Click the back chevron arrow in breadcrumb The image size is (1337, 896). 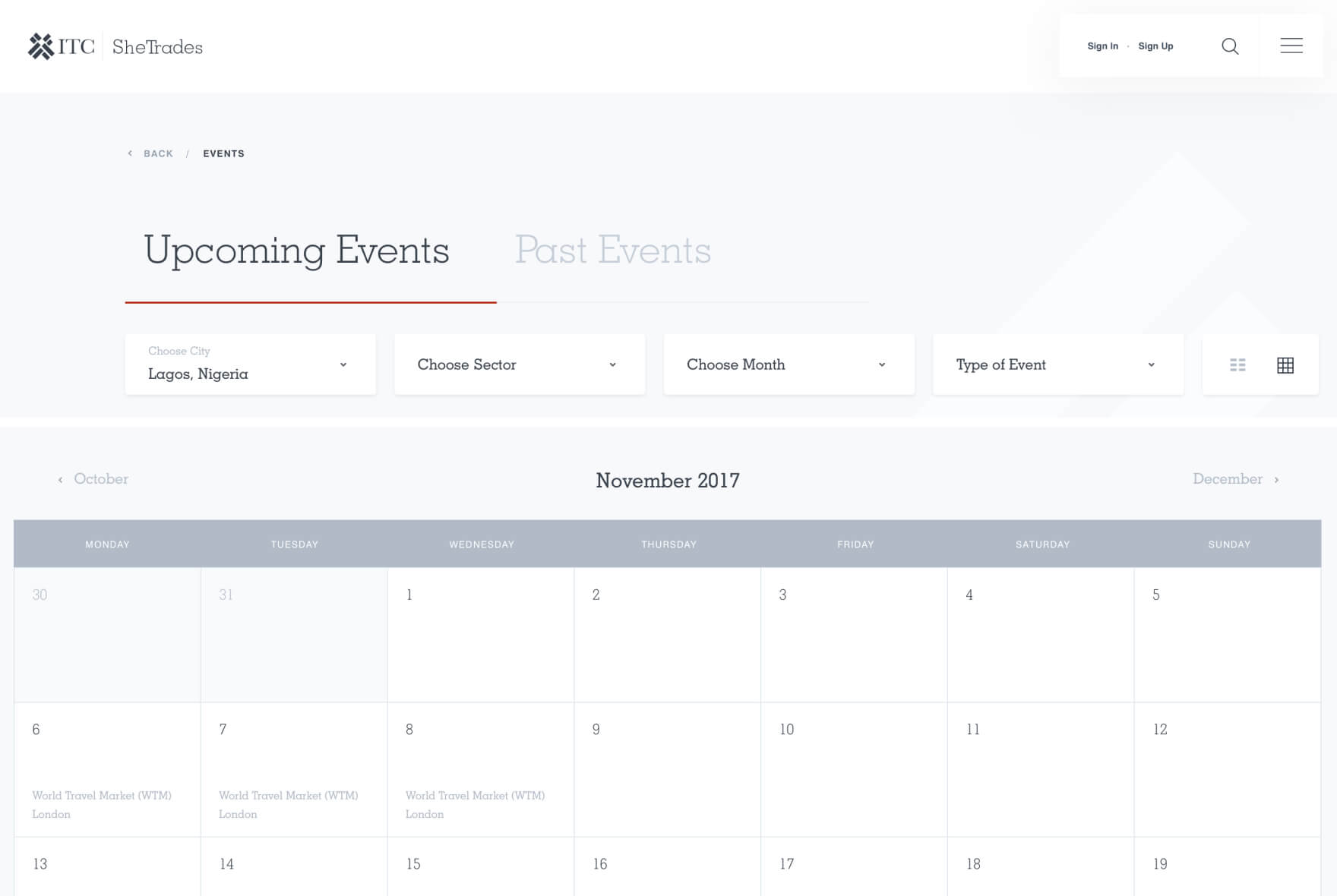(x=130, y=153)
